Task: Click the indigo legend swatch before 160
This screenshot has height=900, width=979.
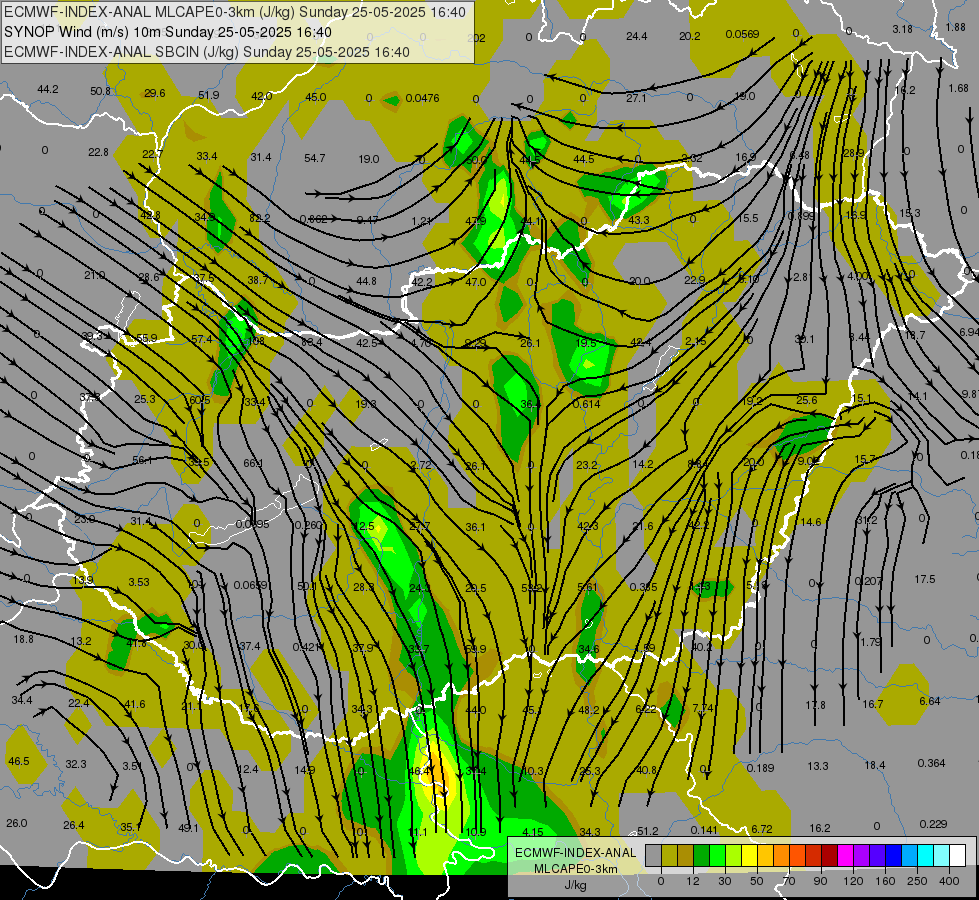Action: coord(878,855)
